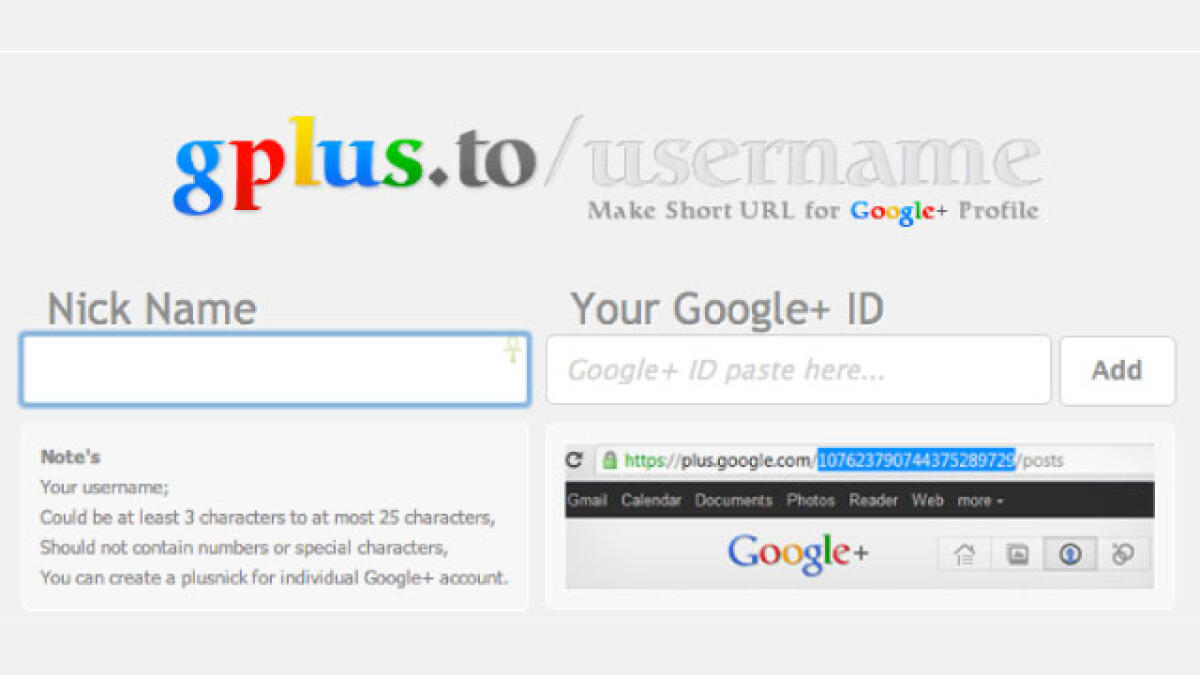This screenshot has width=1200, height=675.
Task: Click the 'Nick Name' heading label
Action: tap(152, 309)
